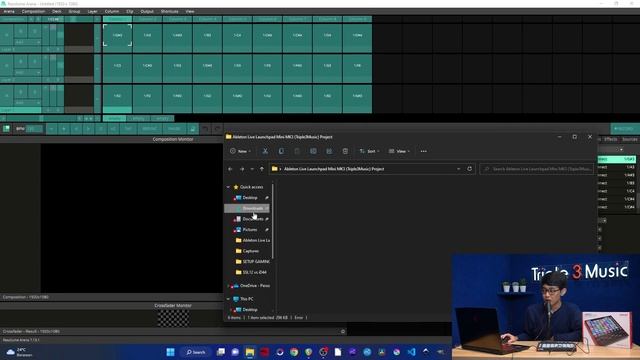This screenshot has height=360, width=640.
Task: Select the Column 2 header
Action: coord(147,19)
